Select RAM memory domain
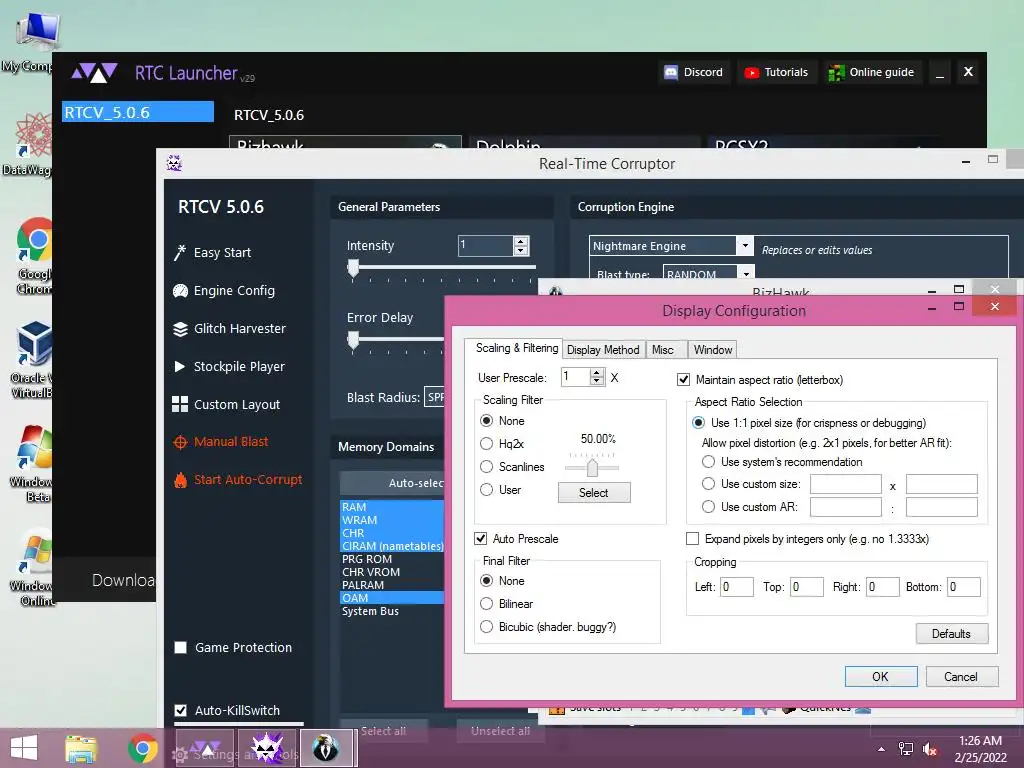This screenshot has height=768, width=1024. pyautogui.click(x=392, y=507)
